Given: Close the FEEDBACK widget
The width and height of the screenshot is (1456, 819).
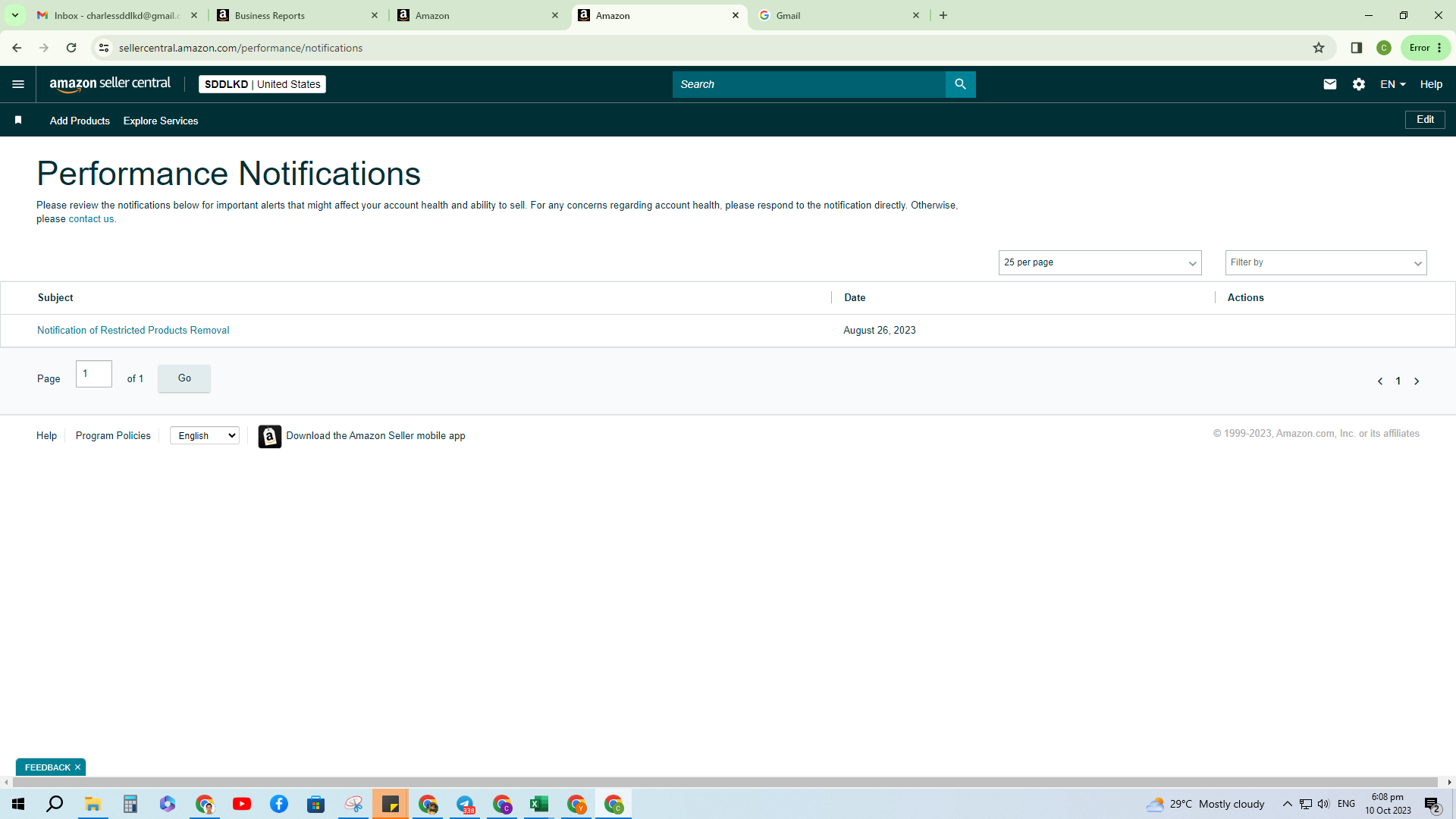Looking at the screenshot, I should 77,767.
